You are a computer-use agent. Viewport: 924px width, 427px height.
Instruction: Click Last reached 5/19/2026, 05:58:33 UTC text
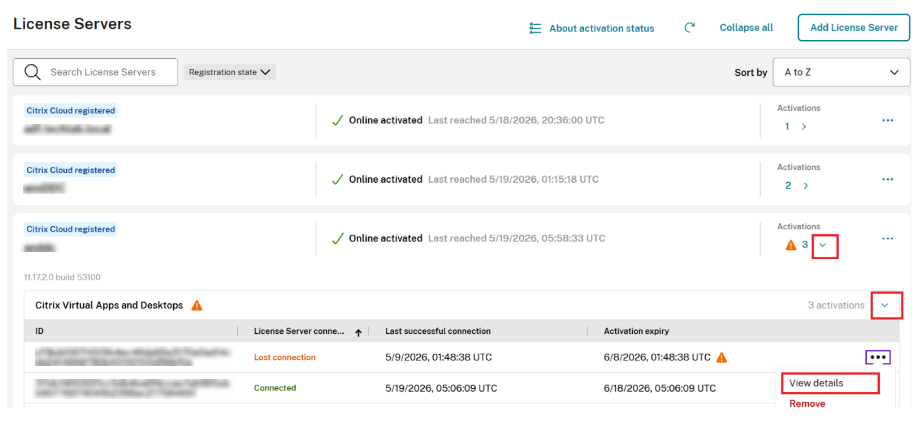516,238
